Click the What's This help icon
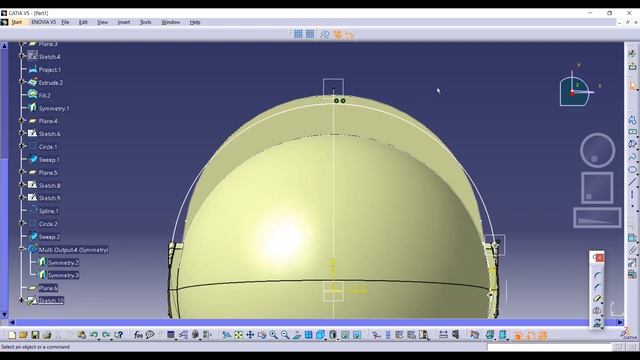 [118, 335]
